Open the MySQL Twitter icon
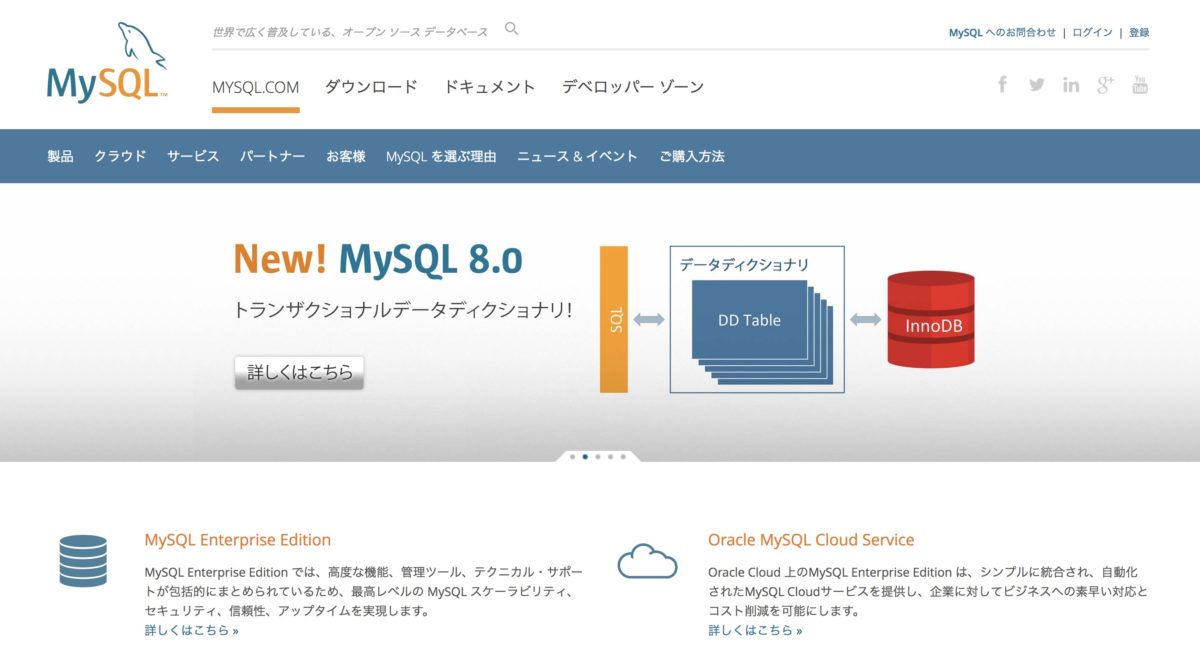Image resolution: width=1200 pixels, height=651 pixels. [x=1037, y=85]
